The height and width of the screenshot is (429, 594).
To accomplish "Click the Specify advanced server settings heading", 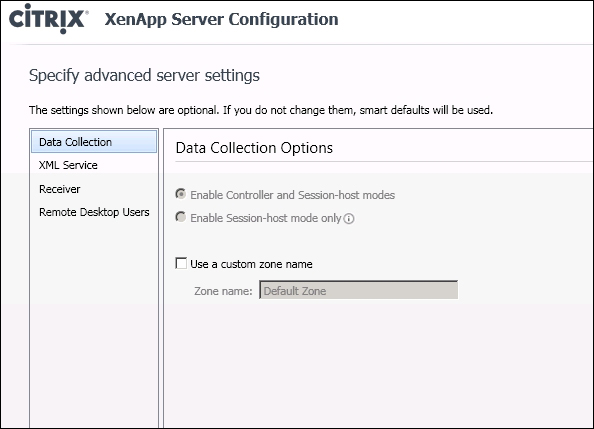I will pos(144,75).
